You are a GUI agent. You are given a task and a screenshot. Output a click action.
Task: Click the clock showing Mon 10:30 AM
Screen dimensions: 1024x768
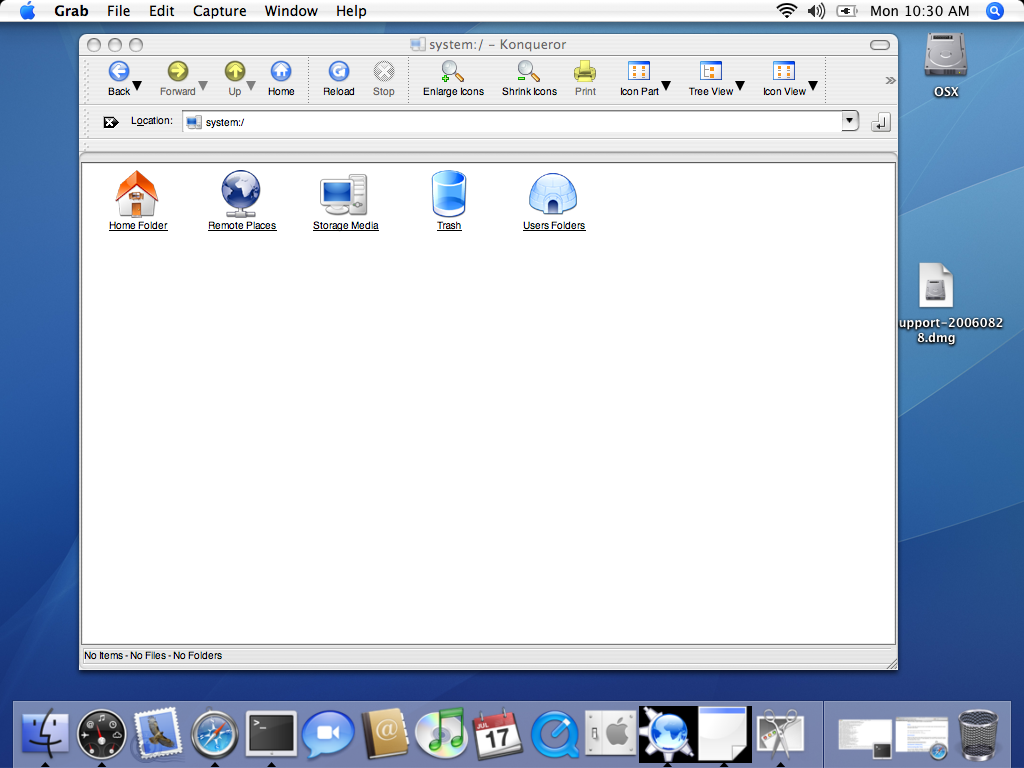tap(920, 11)
